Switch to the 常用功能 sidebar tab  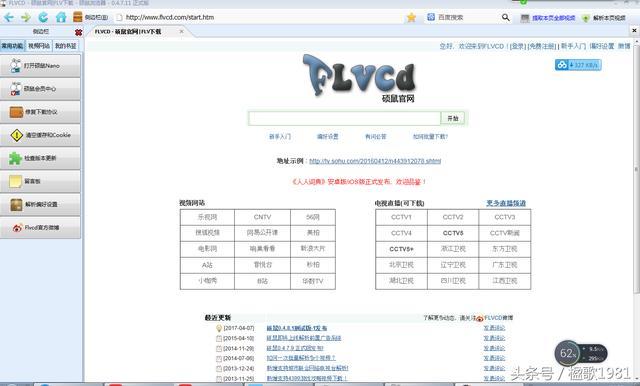[x=12, y=46]
